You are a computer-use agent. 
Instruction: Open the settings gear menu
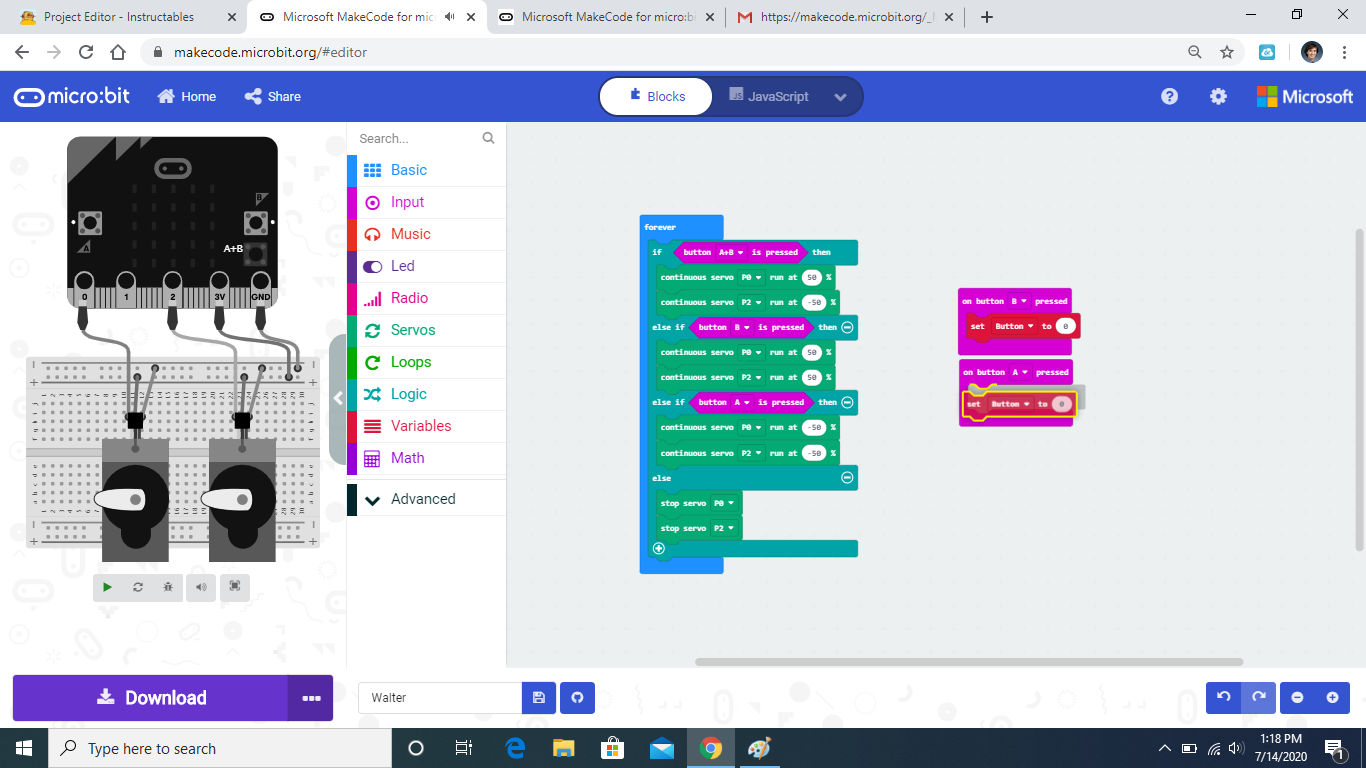[x=1218, y=97]
